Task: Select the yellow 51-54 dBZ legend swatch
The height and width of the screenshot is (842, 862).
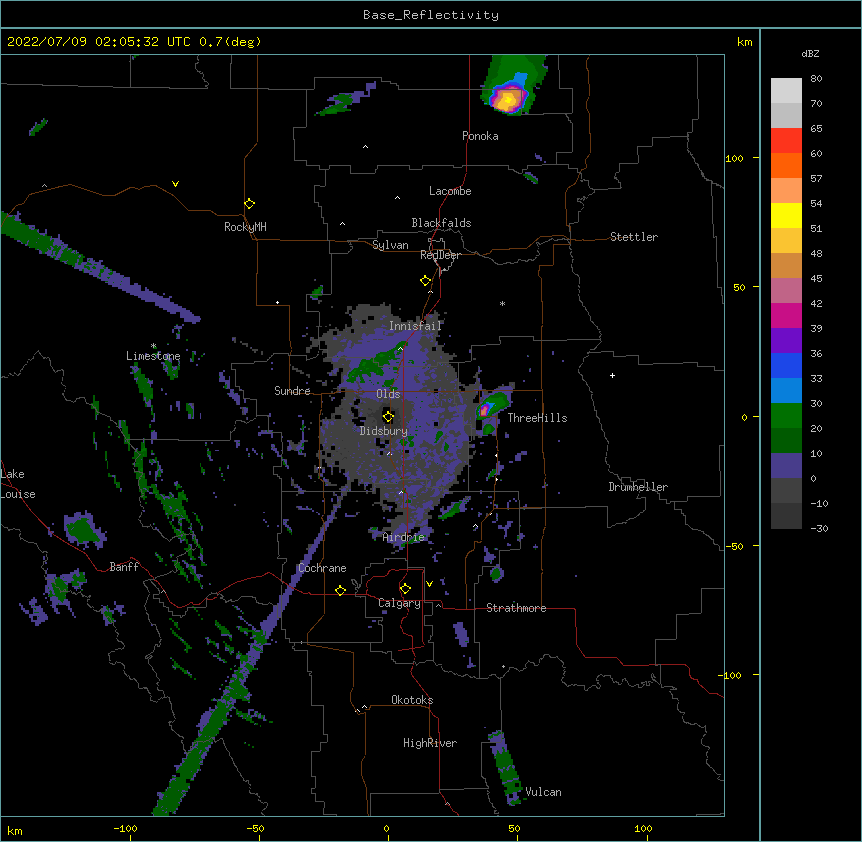Action: [786, 215]
